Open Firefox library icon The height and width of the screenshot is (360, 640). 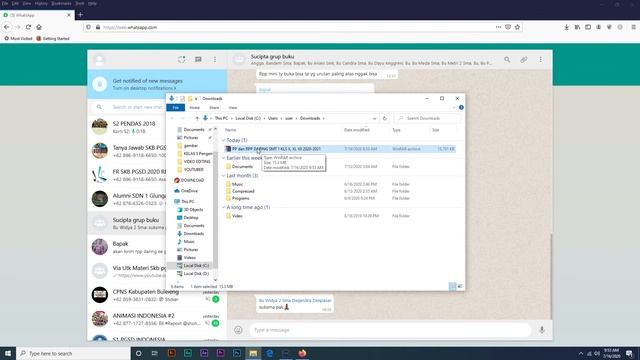(x=577, y=27)
